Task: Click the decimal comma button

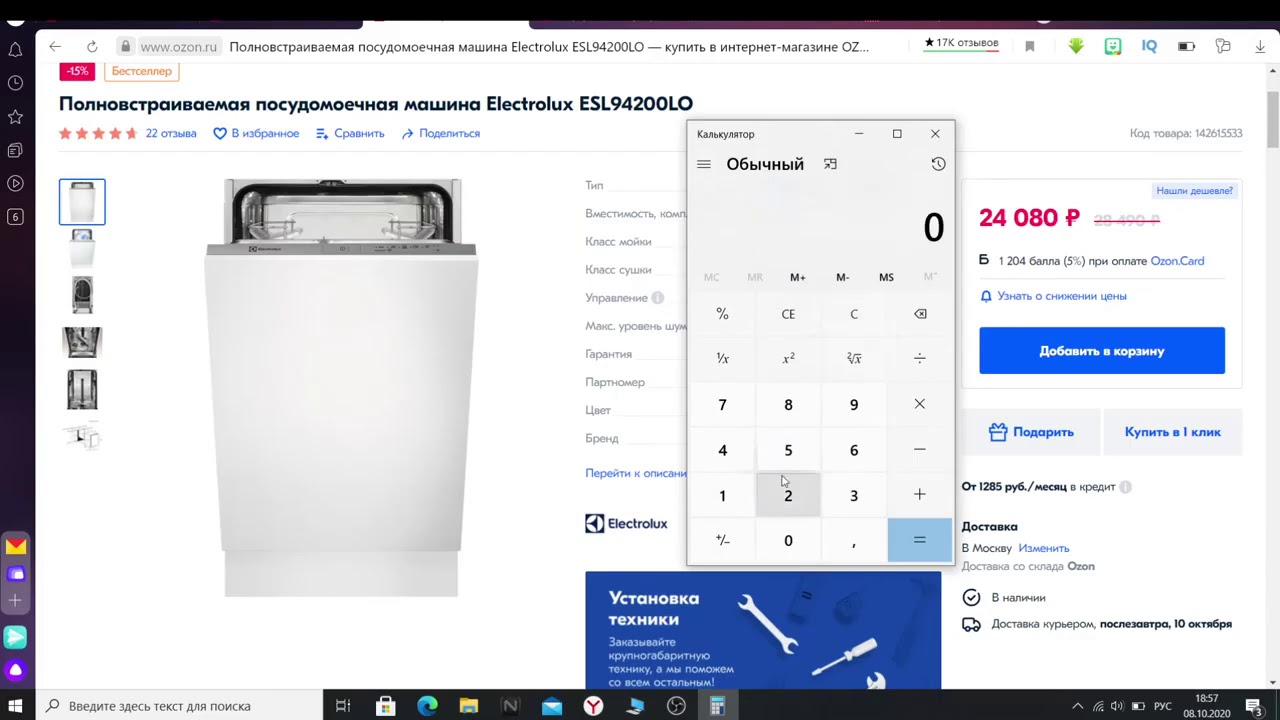Action: point(854,540)
